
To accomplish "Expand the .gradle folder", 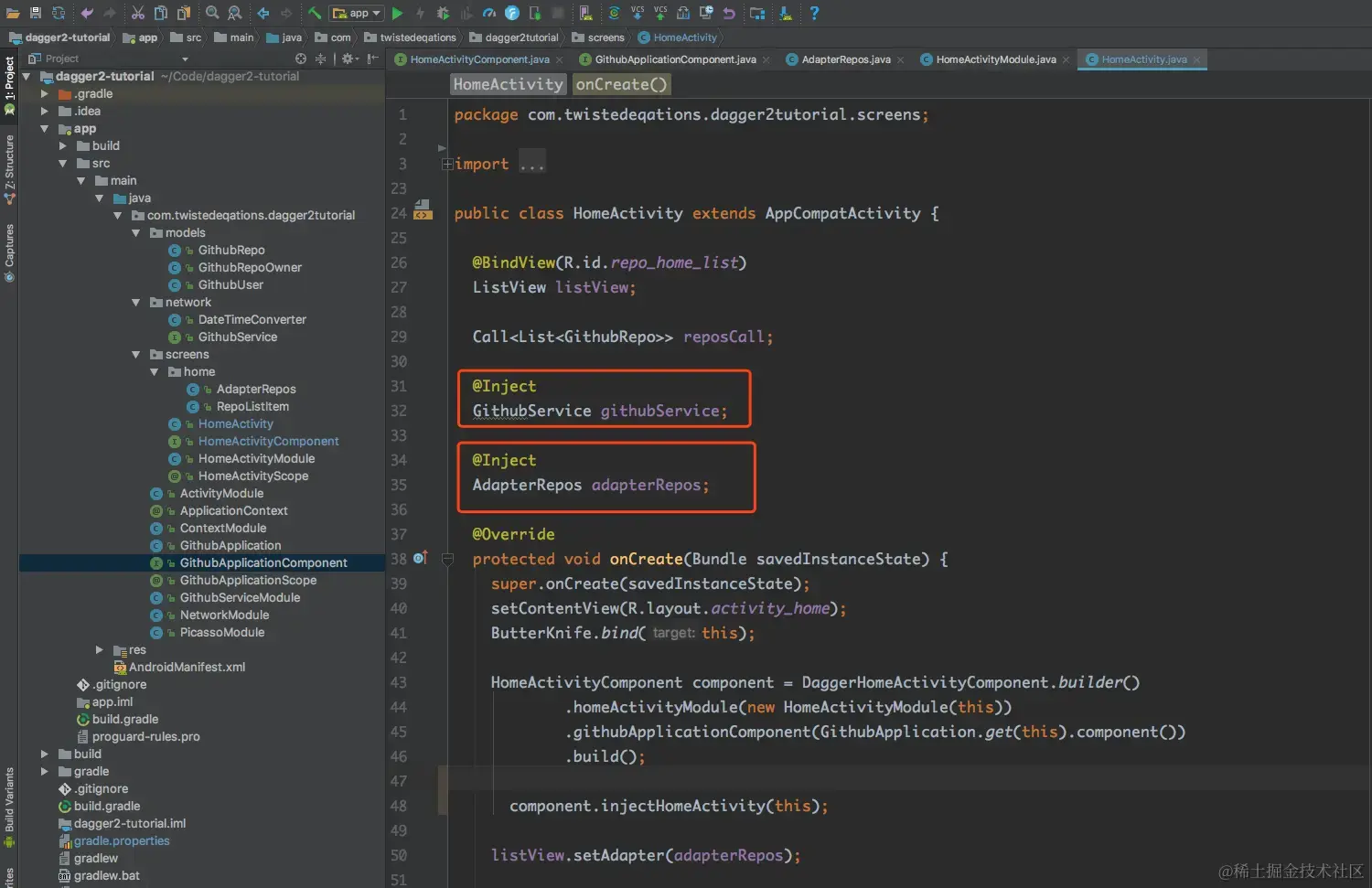I will click(44, 94).
